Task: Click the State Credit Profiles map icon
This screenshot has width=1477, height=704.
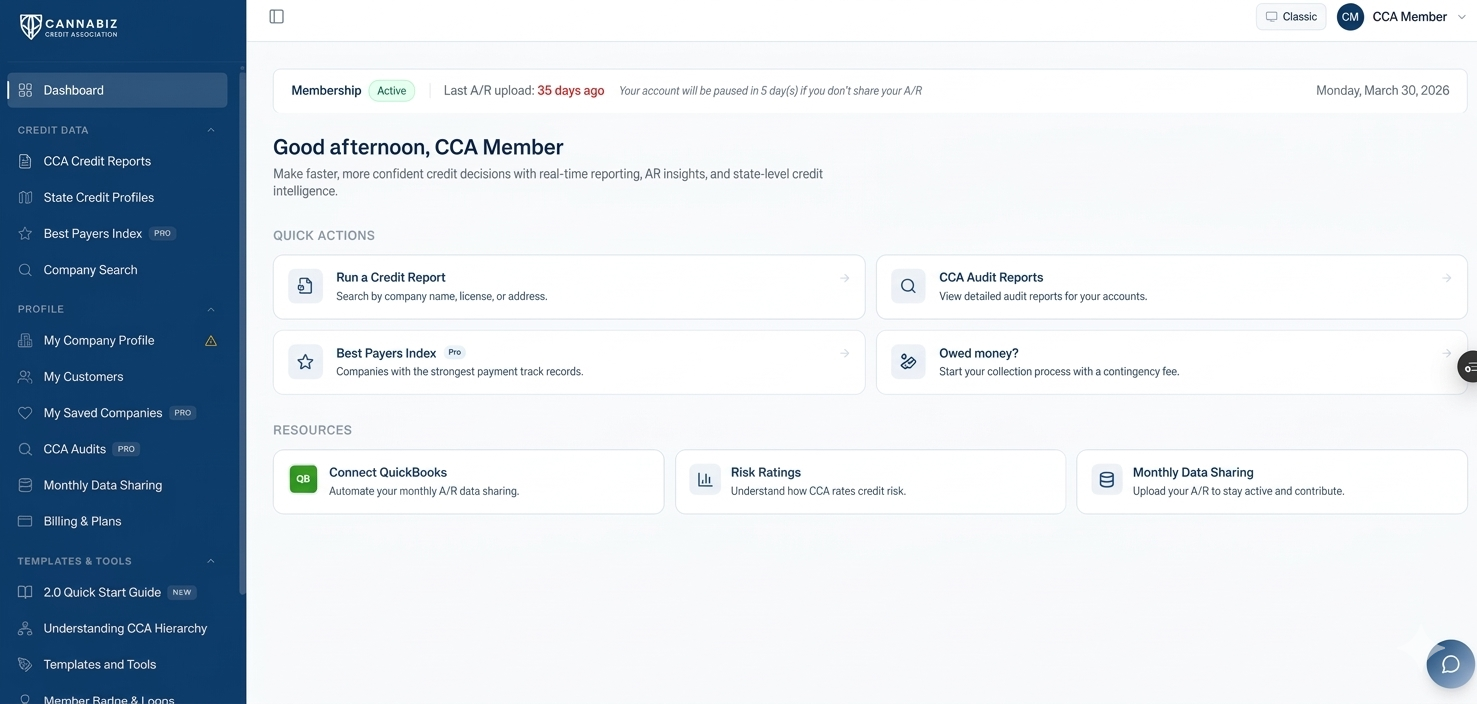Action: [x=25, y=197]
